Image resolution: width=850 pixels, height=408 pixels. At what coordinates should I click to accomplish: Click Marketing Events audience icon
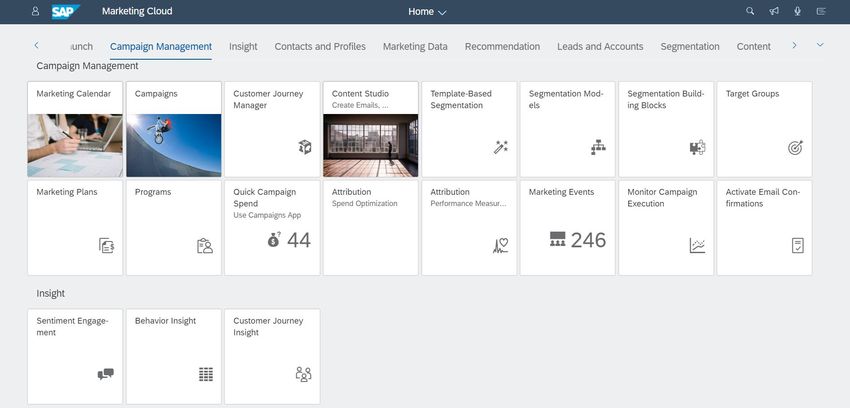[557, 239]
